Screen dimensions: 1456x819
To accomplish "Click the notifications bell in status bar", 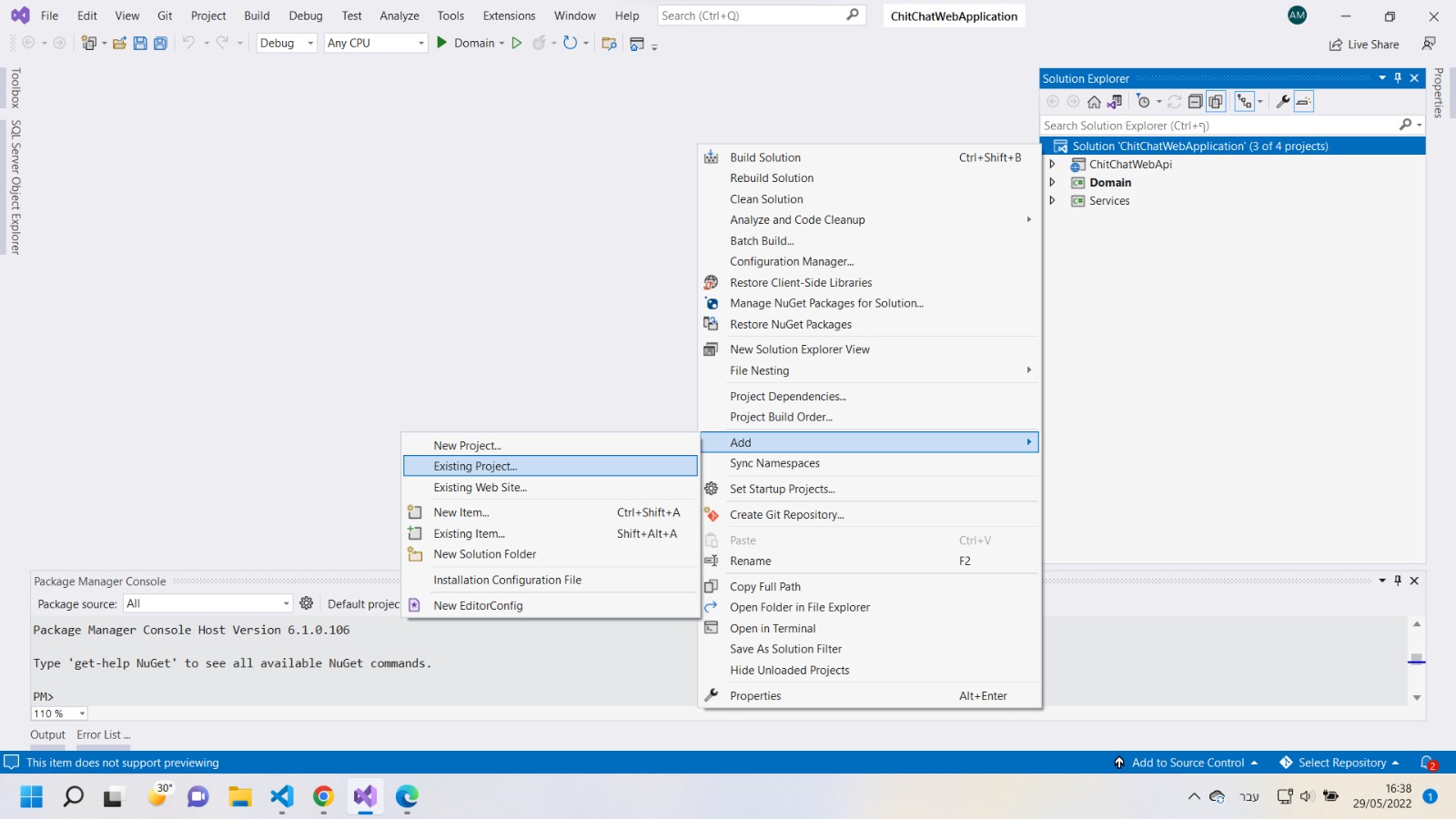I will 1428,763.
